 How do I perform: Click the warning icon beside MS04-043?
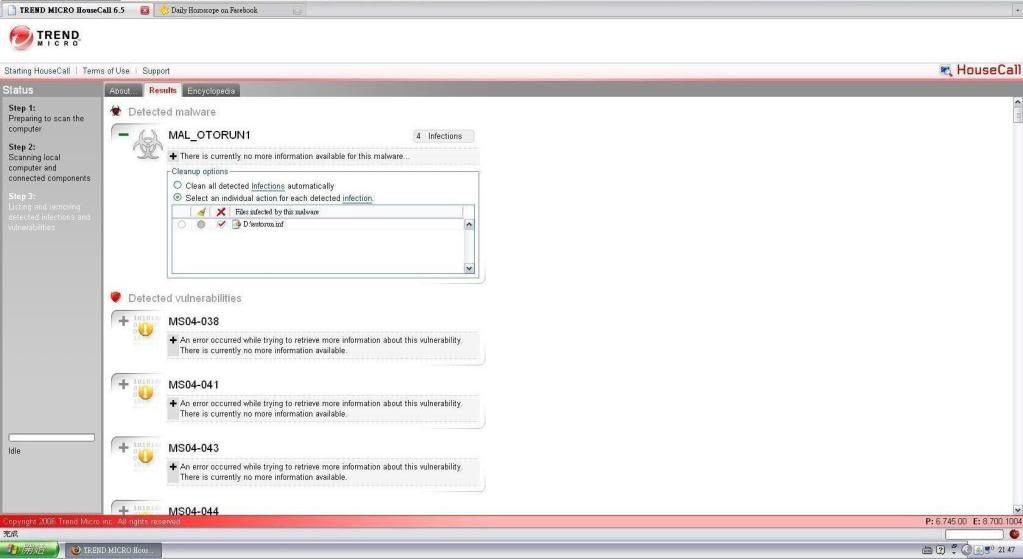(x=146, y=456)
